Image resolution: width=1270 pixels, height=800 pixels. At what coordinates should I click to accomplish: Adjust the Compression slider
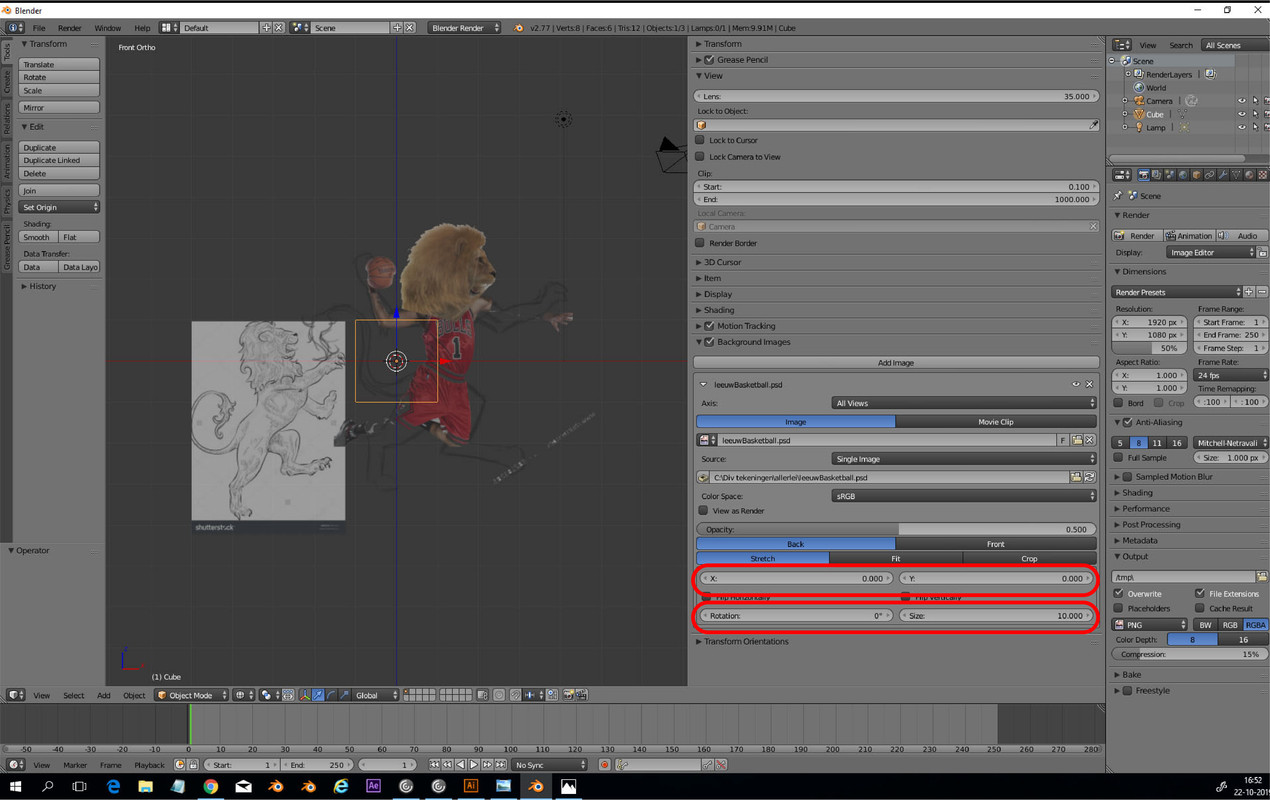(x=1189, y=654)
